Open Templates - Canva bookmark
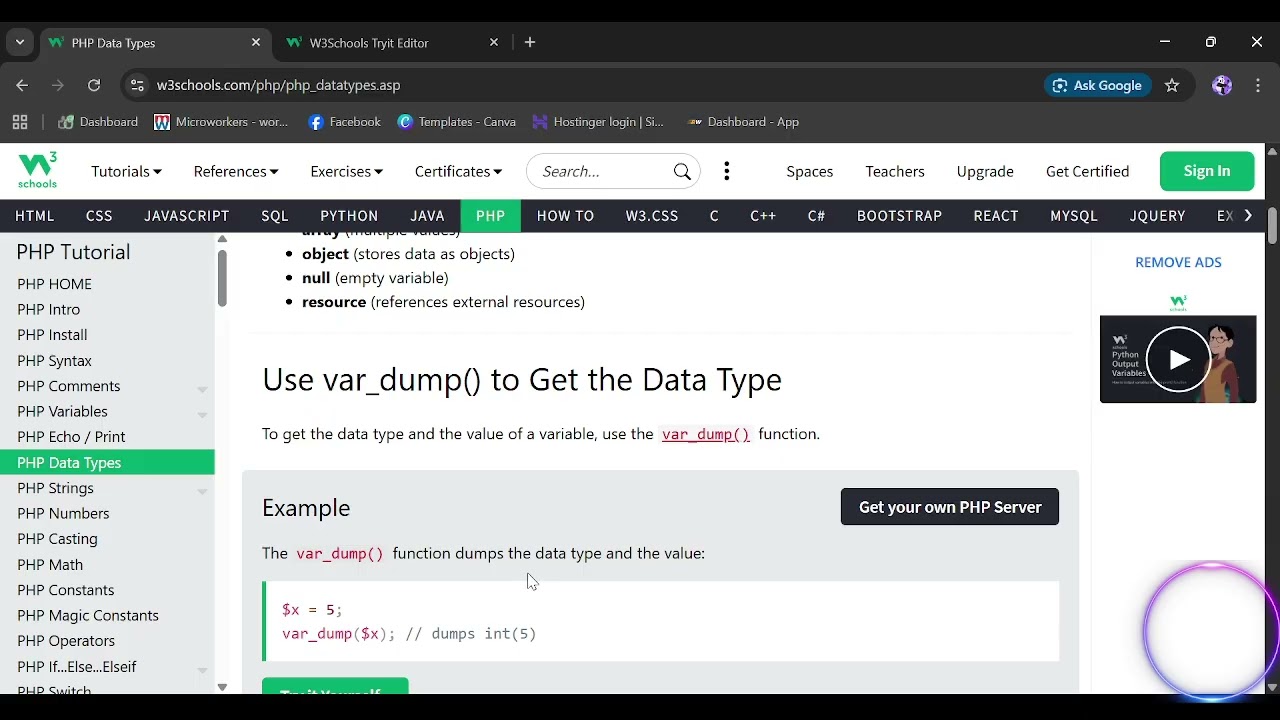The image size is (1280, 720). pos(457,122)
